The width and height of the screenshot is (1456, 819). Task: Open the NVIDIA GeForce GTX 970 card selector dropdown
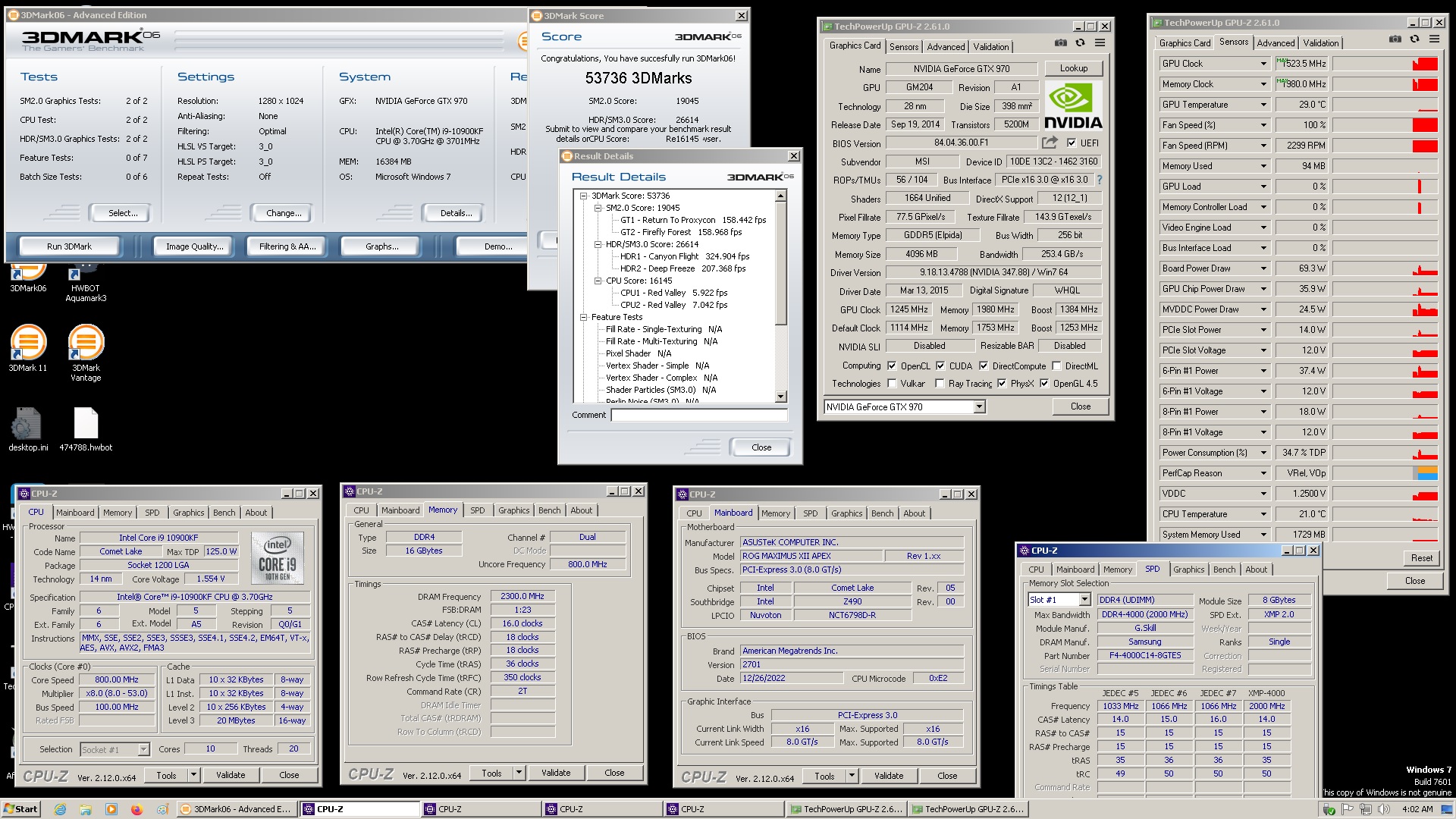(979, 407)
